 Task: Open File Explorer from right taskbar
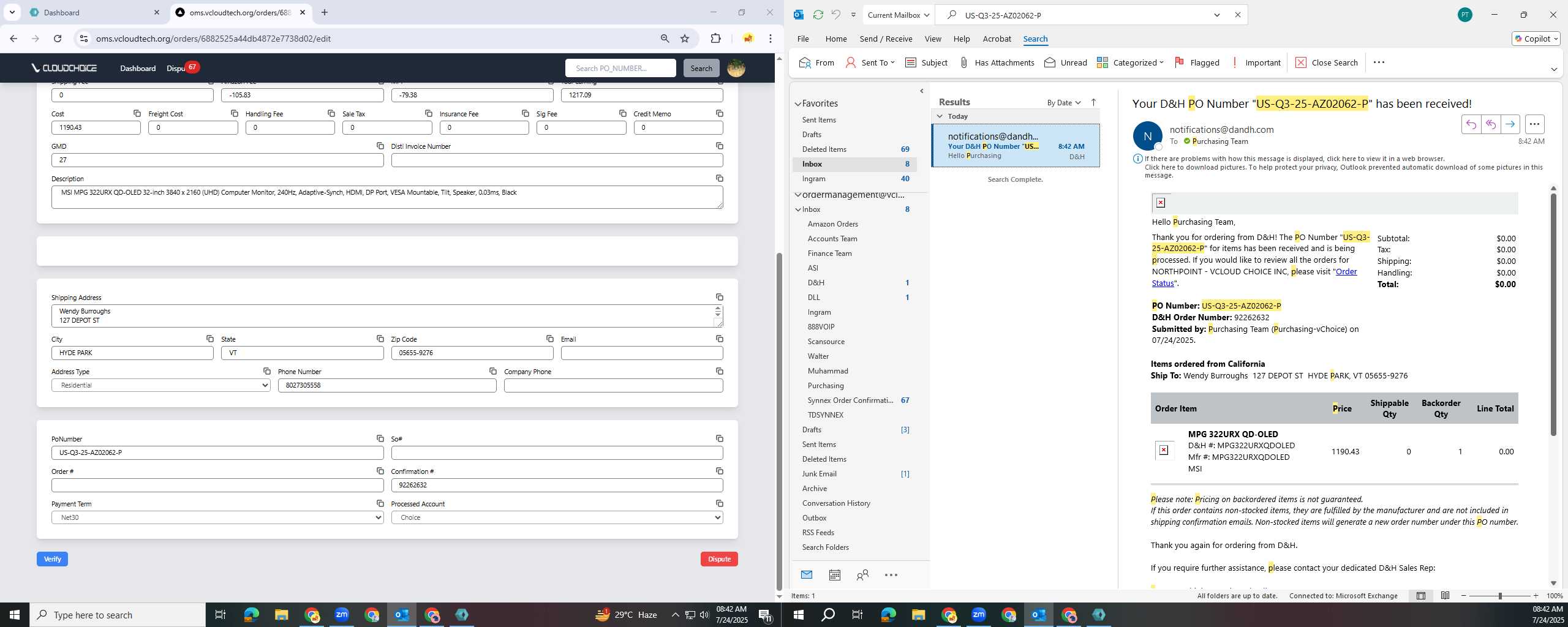(918, 615)
